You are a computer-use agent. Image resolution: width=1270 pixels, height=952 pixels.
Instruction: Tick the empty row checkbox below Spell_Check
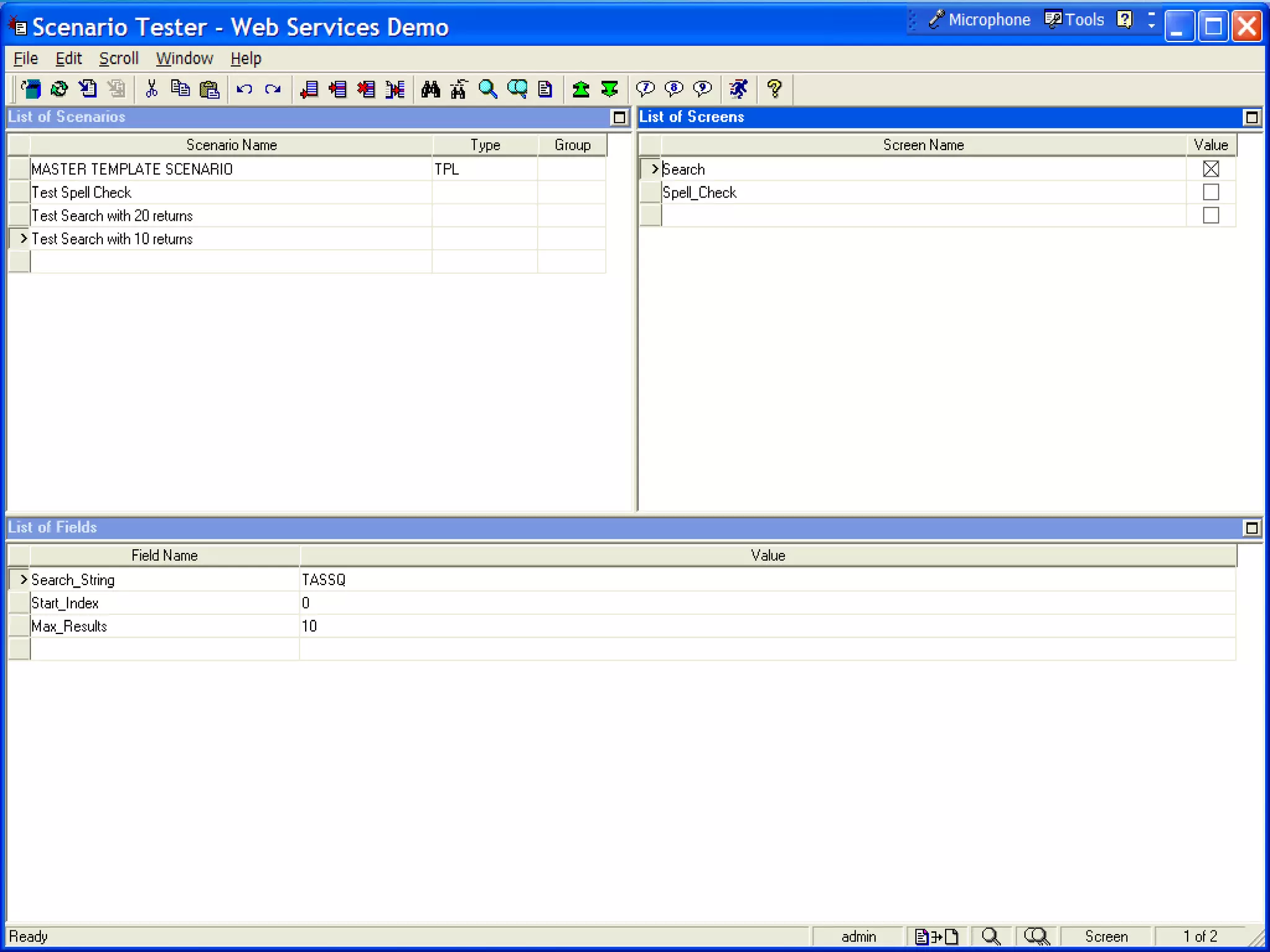tap(1210, 215)
